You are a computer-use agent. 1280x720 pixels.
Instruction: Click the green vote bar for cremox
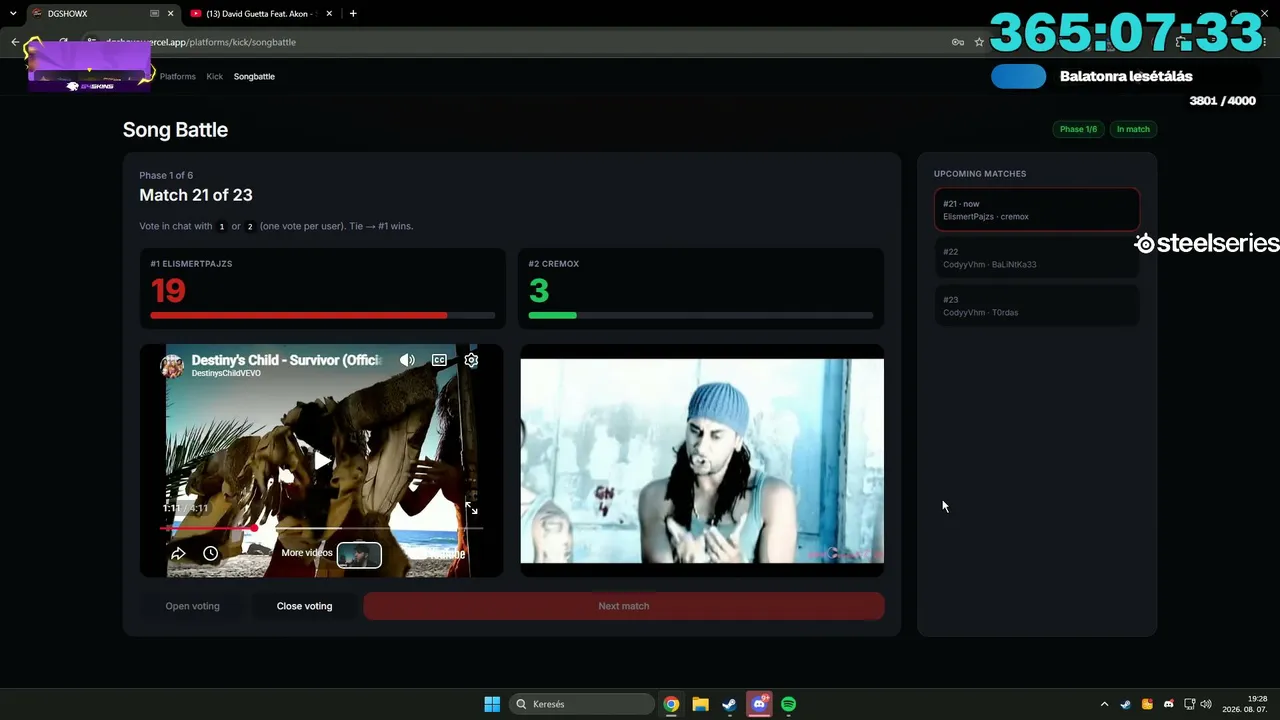click(x=552, y=316)
